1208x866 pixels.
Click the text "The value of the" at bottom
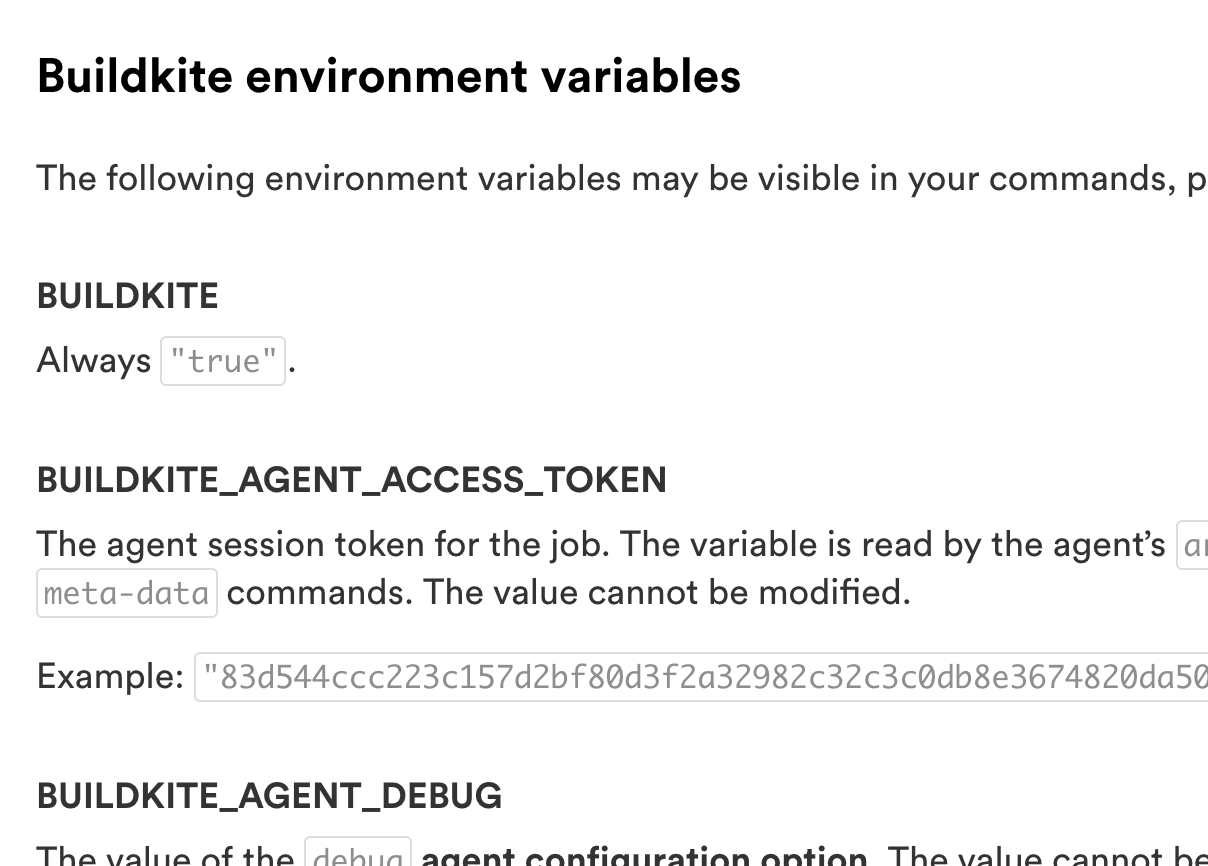pyautogui.click(x=165, y=857)
